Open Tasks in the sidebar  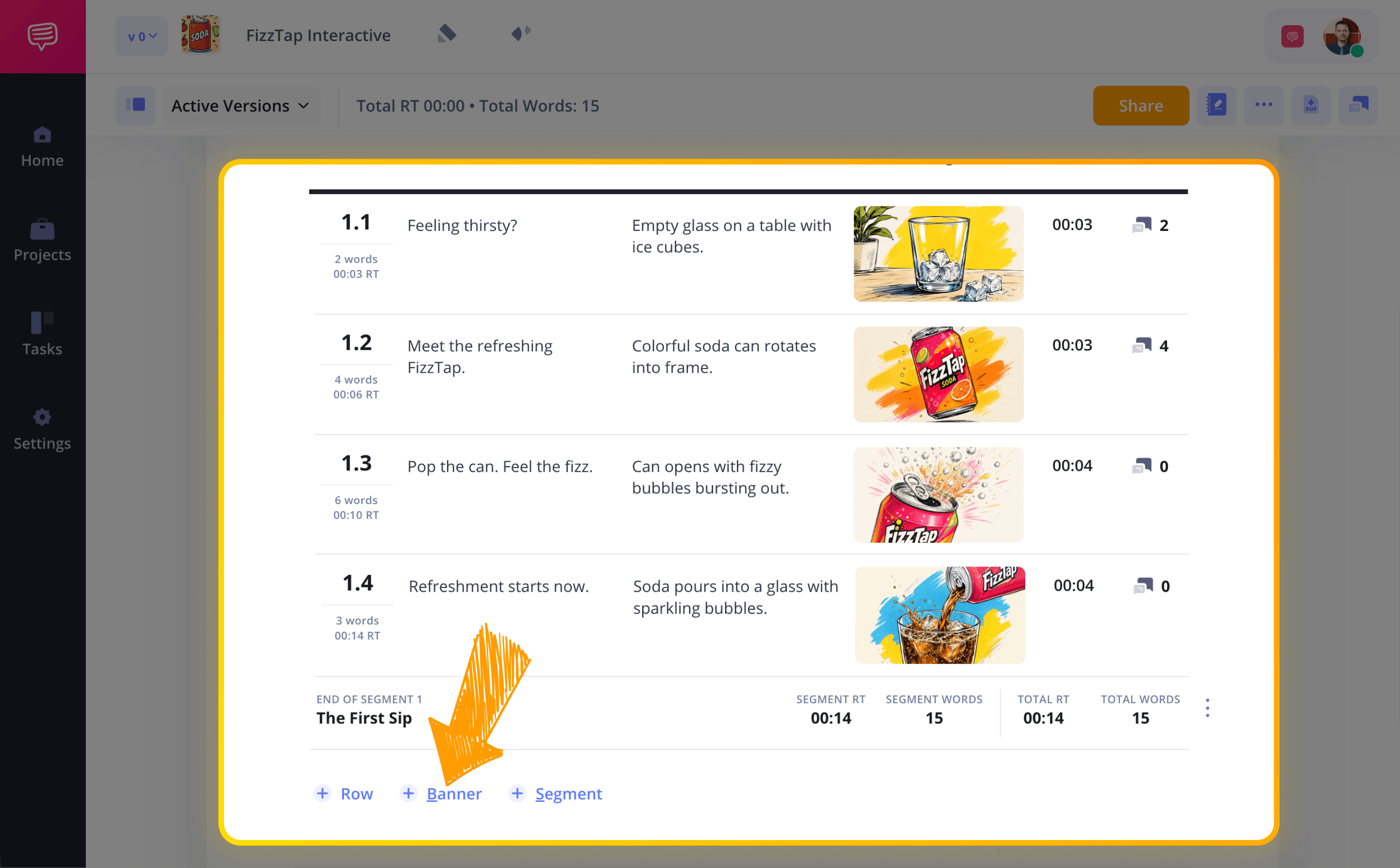[x=42, y=335]
